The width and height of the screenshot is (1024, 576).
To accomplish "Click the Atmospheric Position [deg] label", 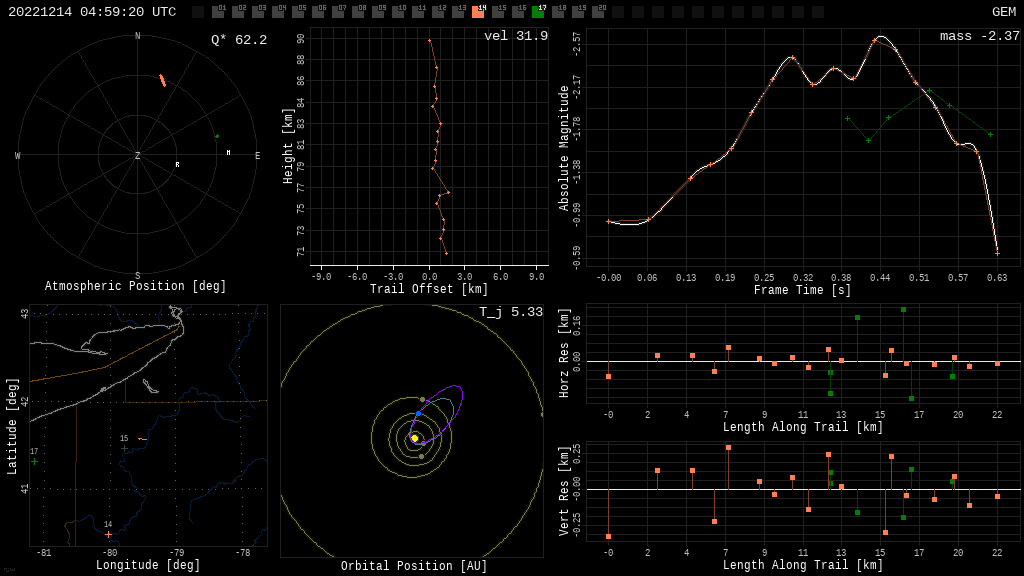I will pyautogui.click(x=135, y=286).
